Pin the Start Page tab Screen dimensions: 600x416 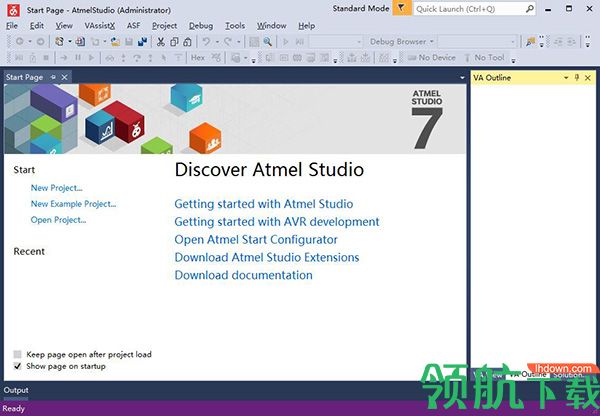tap(53, 77)
